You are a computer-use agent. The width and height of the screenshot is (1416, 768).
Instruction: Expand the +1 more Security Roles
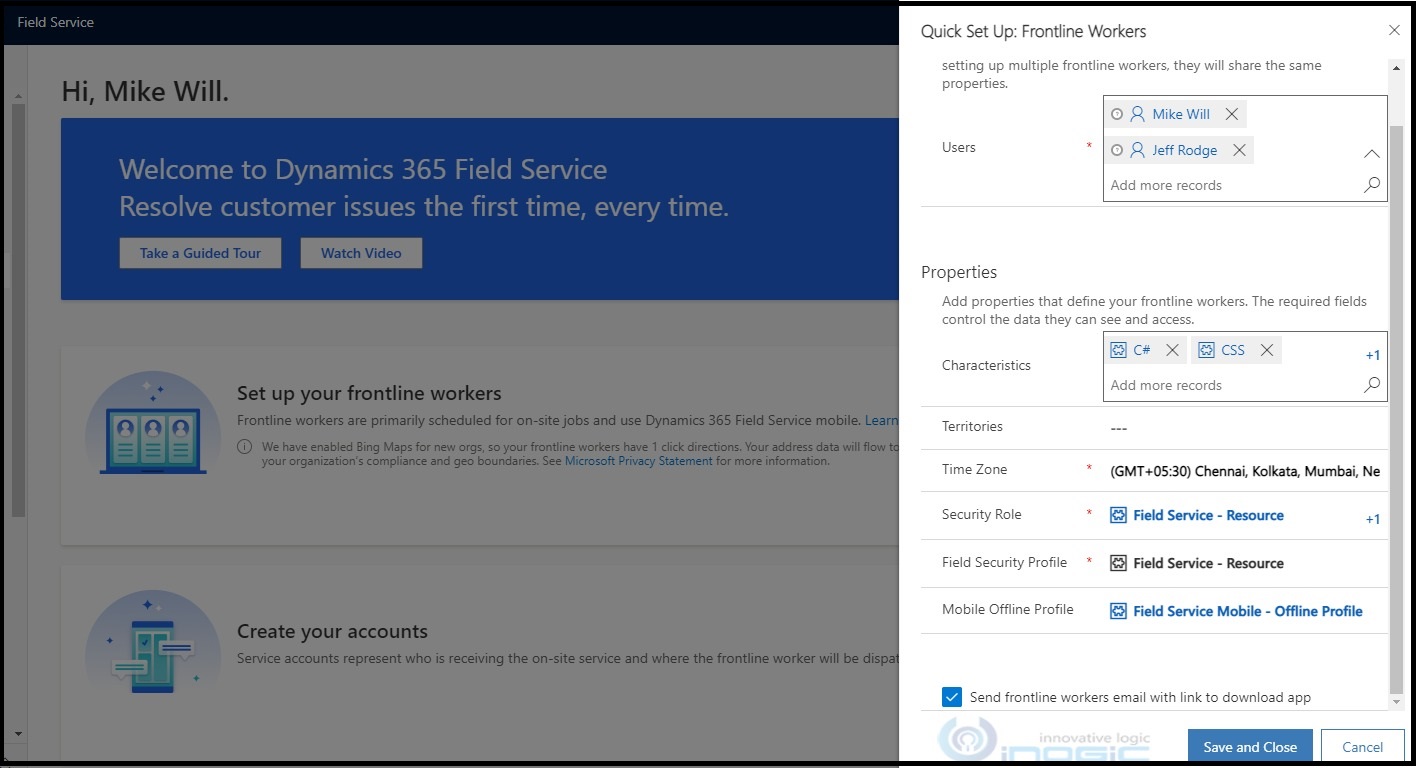(1373, 519)
